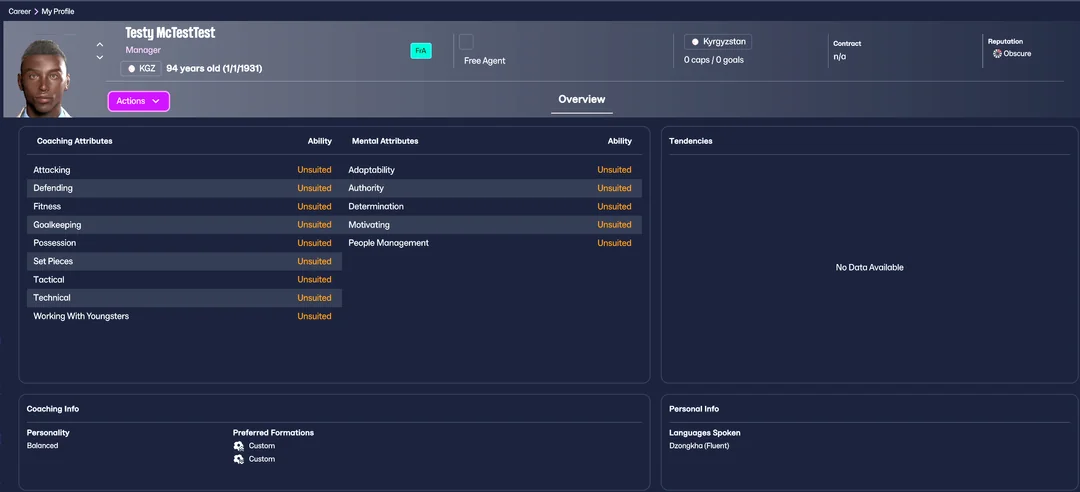Select the Authority mental attribute row
The image size is (1080, 492).
(490, 188)
